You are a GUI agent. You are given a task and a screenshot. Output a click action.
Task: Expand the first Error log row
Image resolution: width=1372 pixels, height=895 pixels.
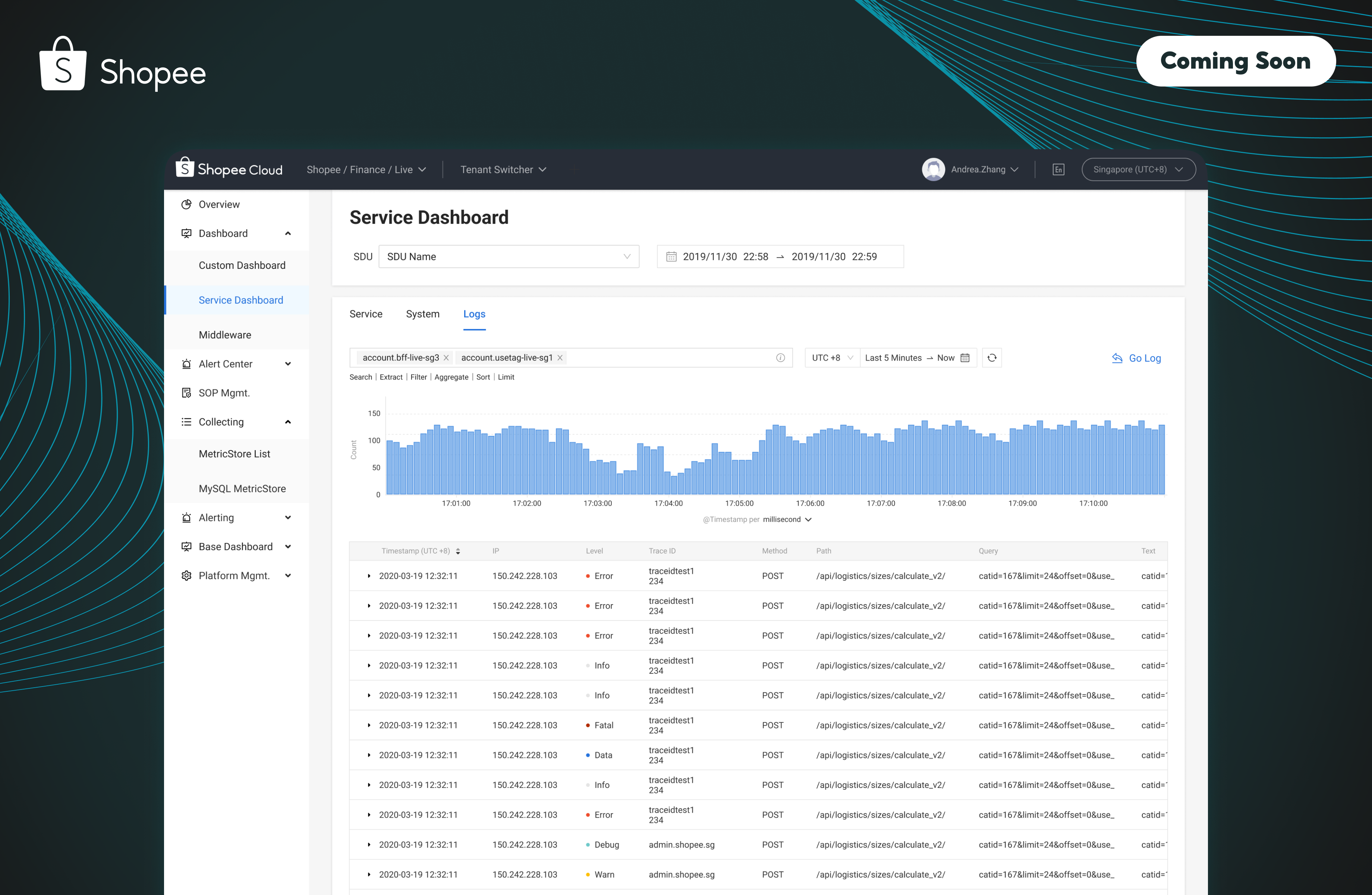[x=369, y=575]
